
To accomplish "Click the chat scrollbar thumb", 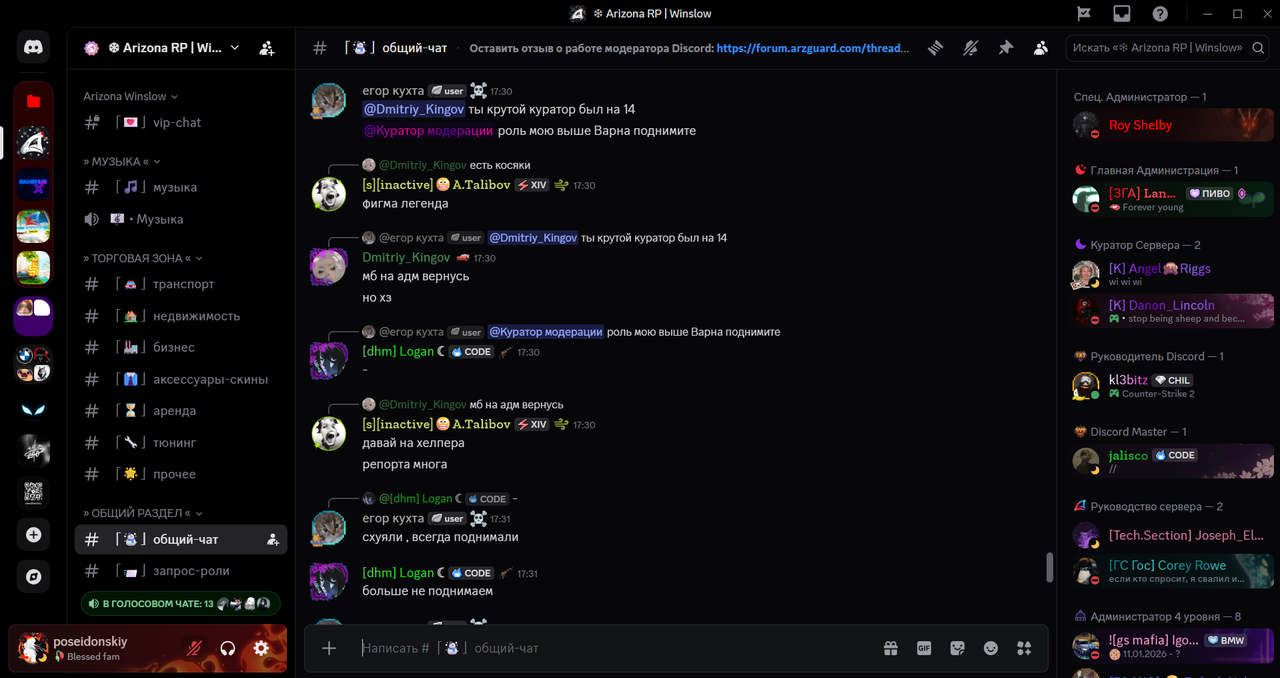I will coord(1049,567).
